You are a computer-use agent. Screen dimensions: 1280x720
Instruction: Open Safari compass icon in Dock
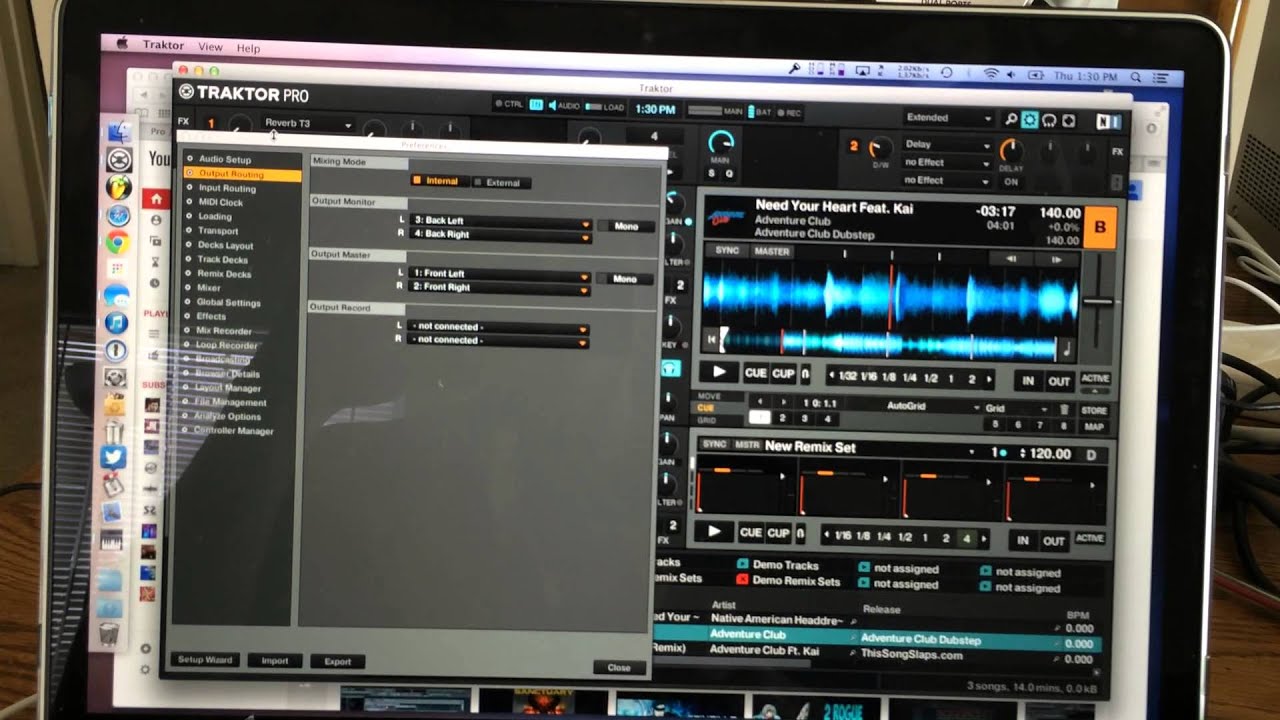(118, 214)
